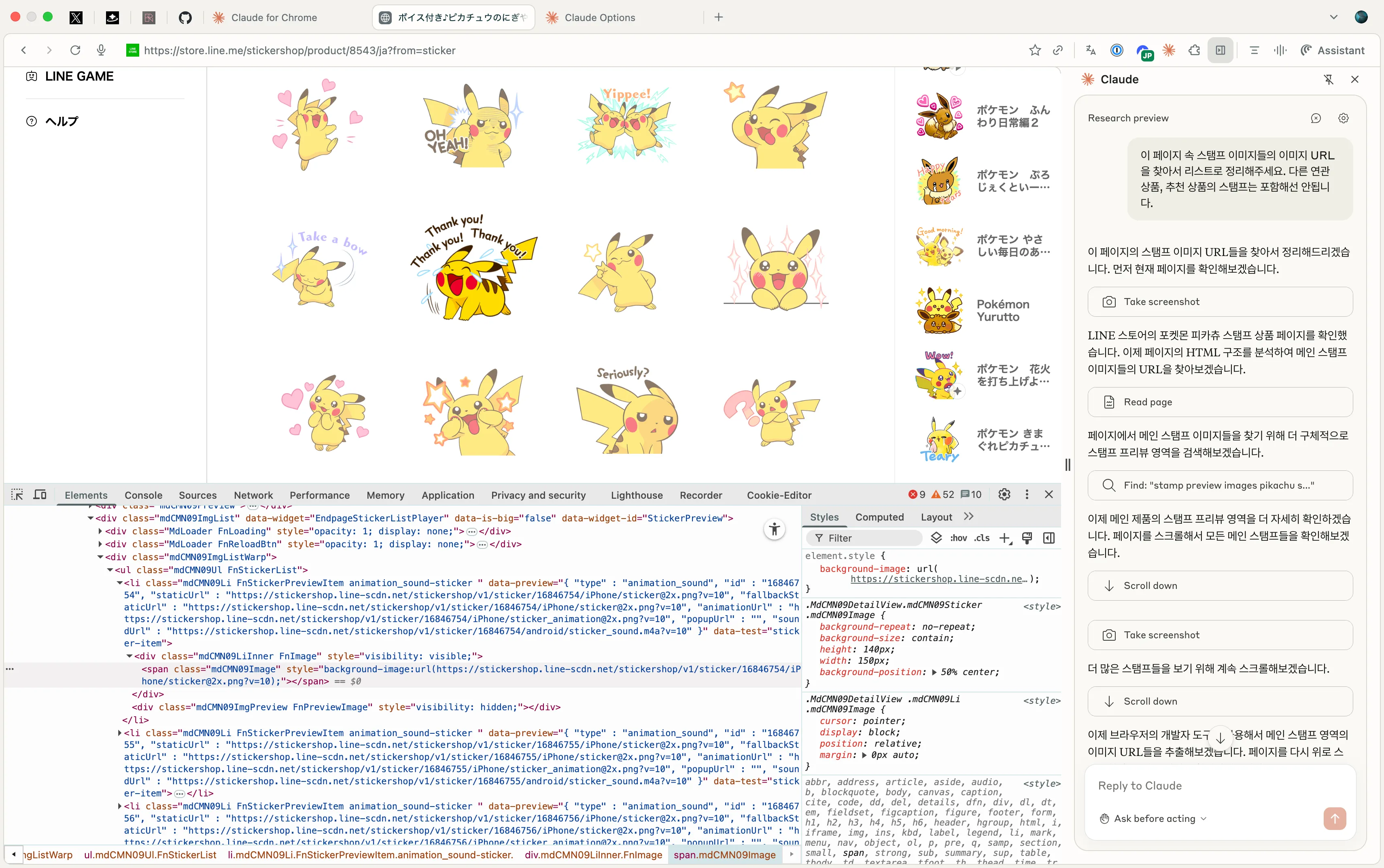The image size is (1384, 868).
Task: Click the copy link icon in address bar
Action: [1058, 51]
